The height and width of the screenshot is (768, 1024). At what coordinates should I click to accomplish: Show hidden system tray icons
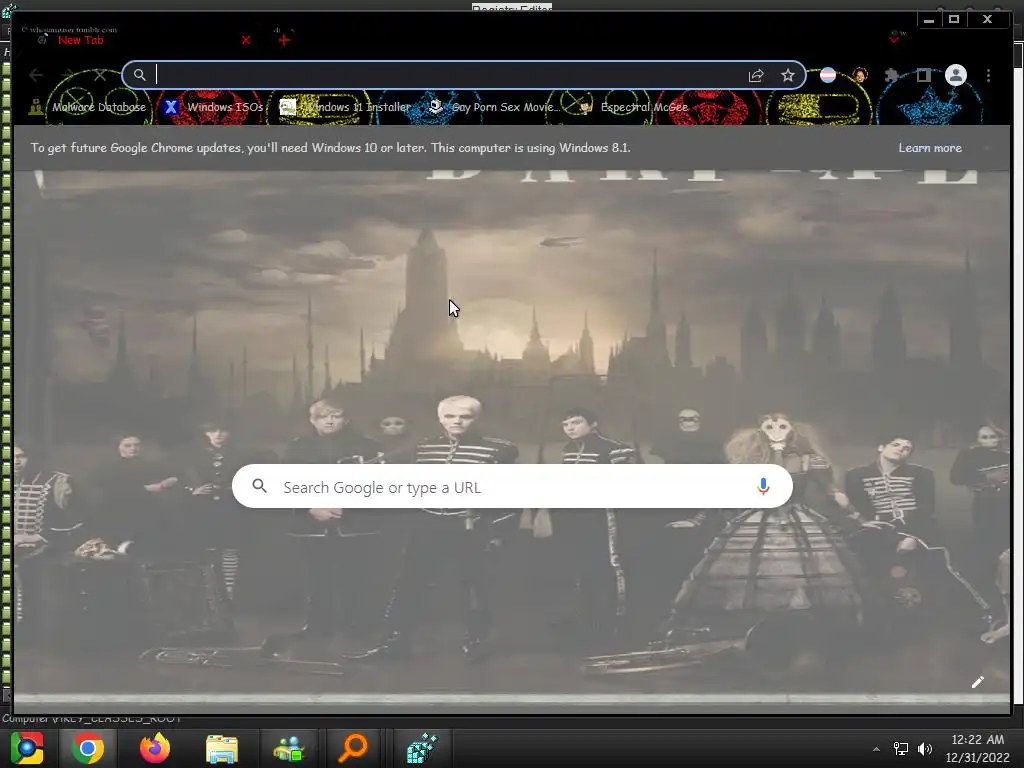click(x=876, y=749)
